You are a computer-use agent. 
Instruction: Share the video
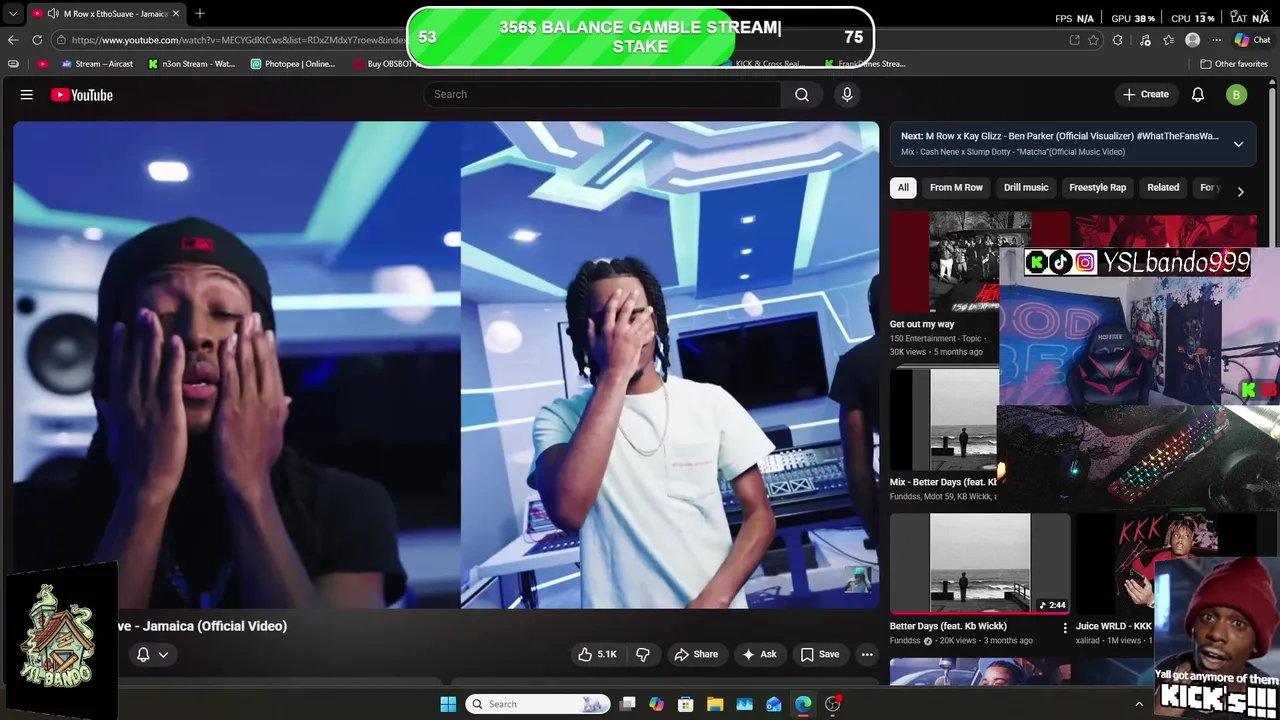pyautogui.click(x=696, y=654)
